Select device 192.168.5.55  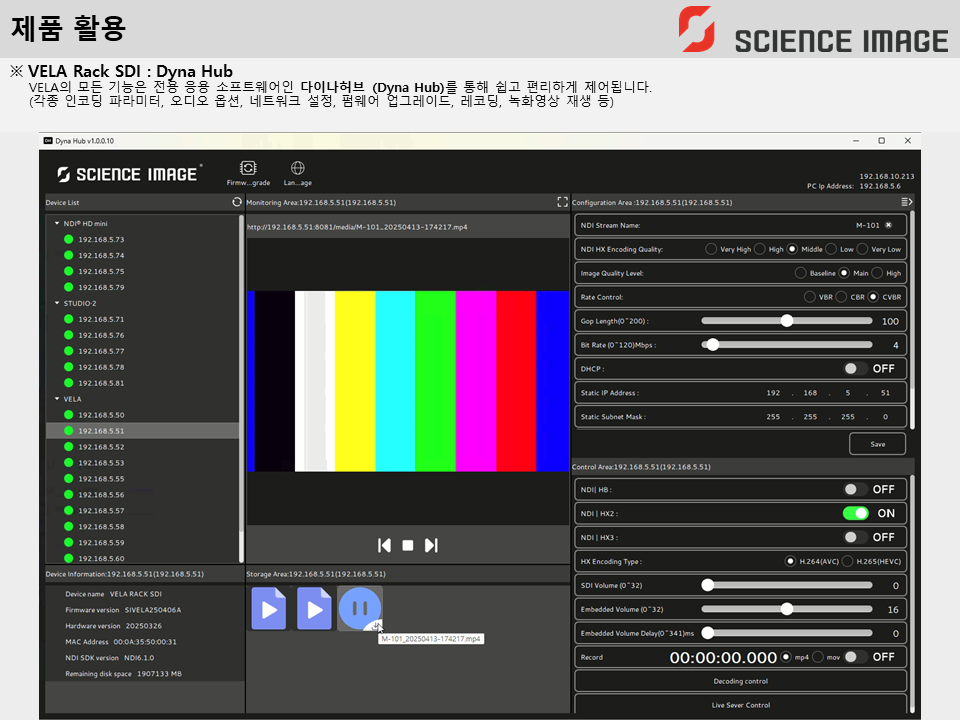pyautogui.click(x=101, y=479)
